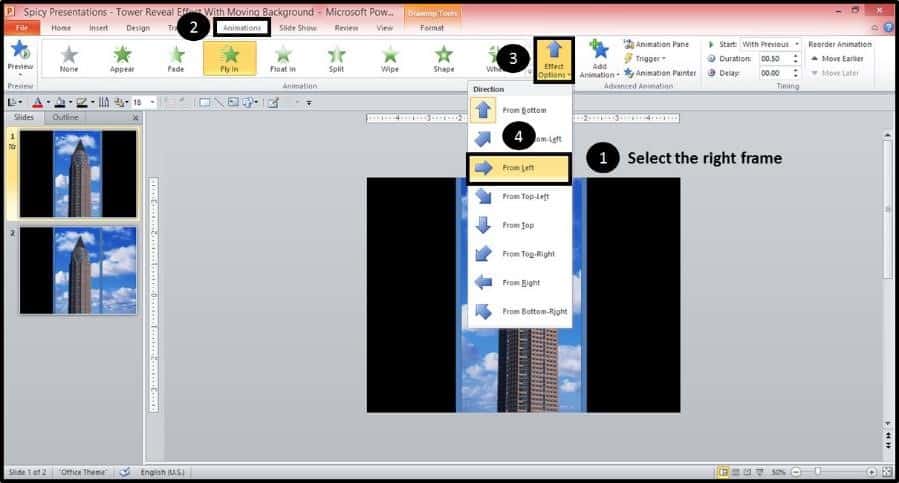Image resolution: width=899 pixels, height=483 pixels.
Task: Click the PowerPoint Help question icon
Action: 889,27
